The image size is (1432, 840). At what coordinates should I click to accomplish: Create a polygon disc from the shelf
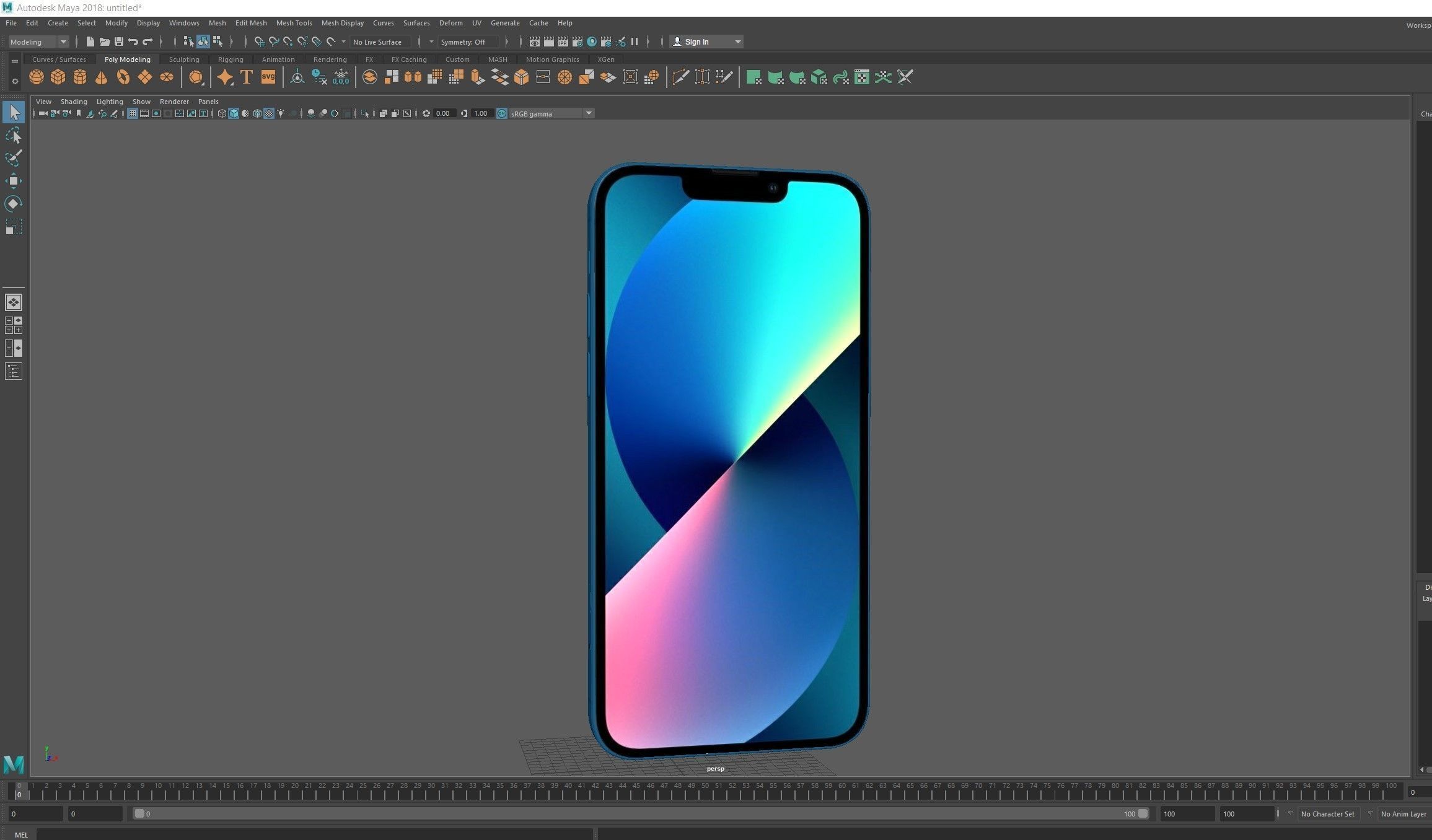pos(167,77)
